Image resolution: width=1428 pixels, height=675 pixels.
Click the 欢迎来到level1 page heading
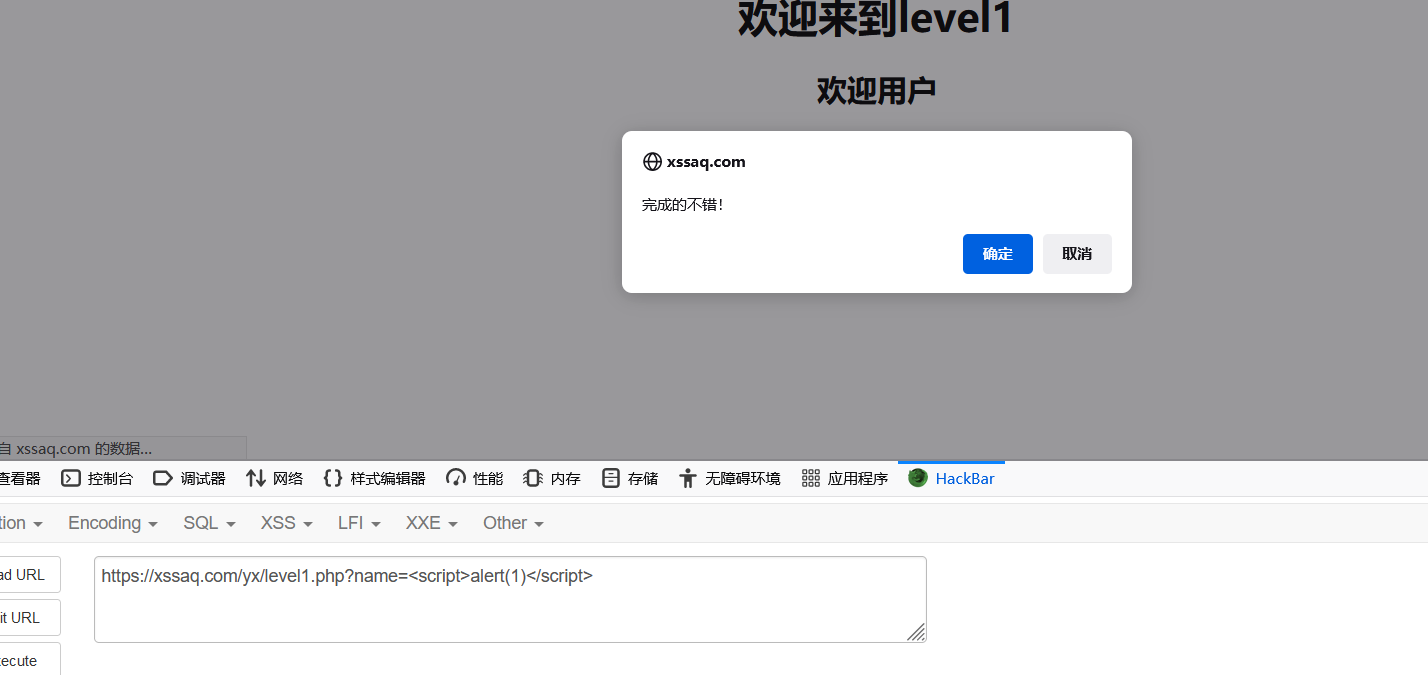pos(876,19)
